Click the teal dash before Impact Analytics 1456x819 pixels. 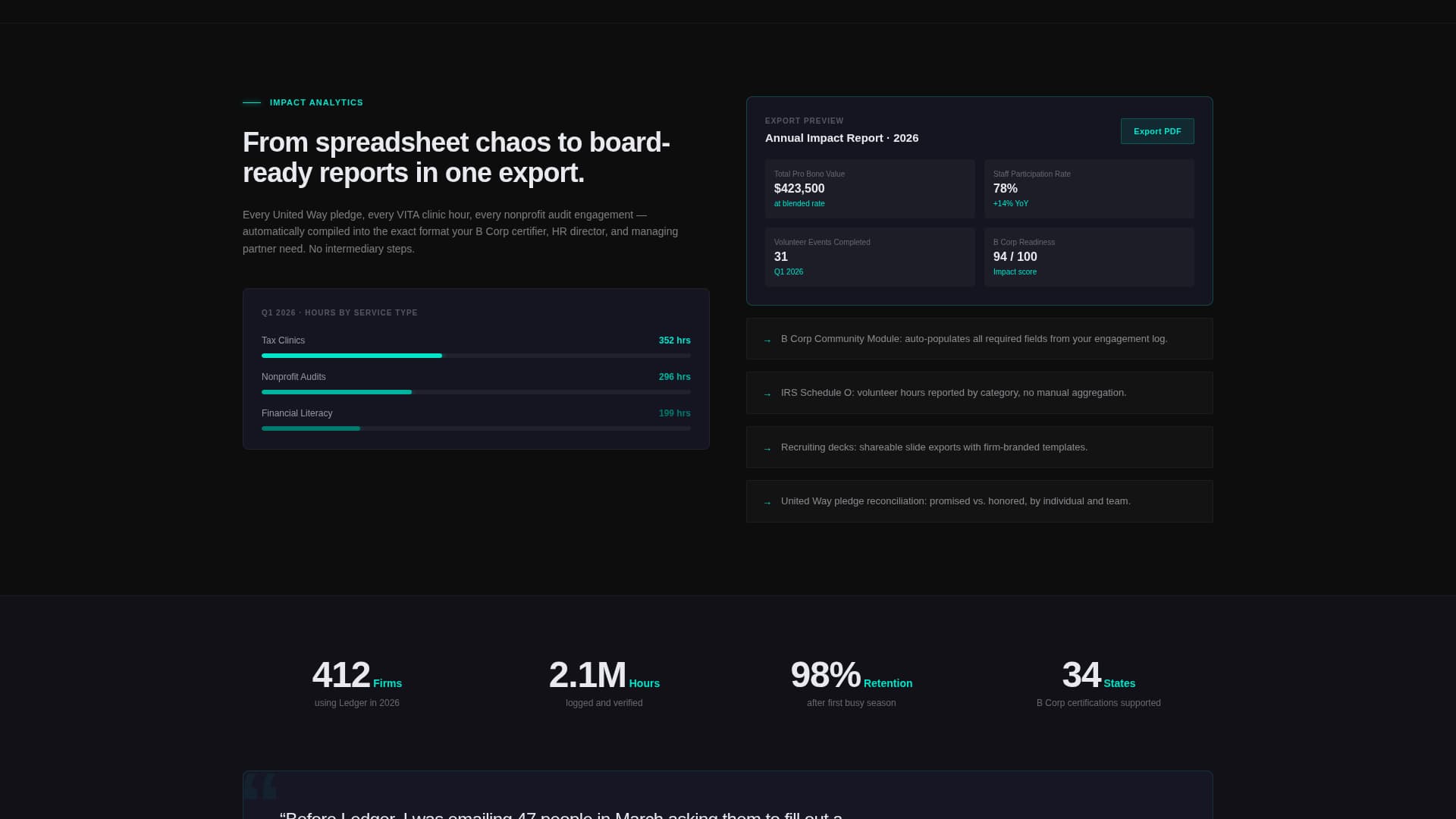[252, 102]
